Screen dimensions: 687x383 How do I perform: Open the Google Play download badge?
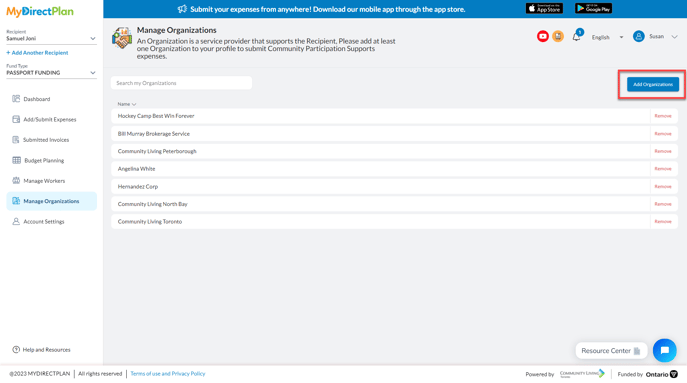593,8
